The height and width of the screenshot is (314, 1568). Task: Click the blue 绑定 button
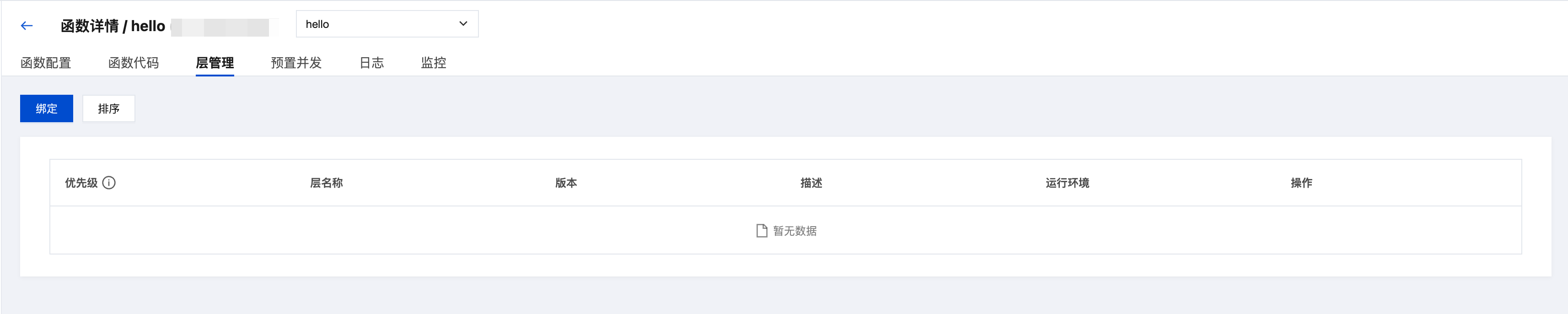point(46,108)
